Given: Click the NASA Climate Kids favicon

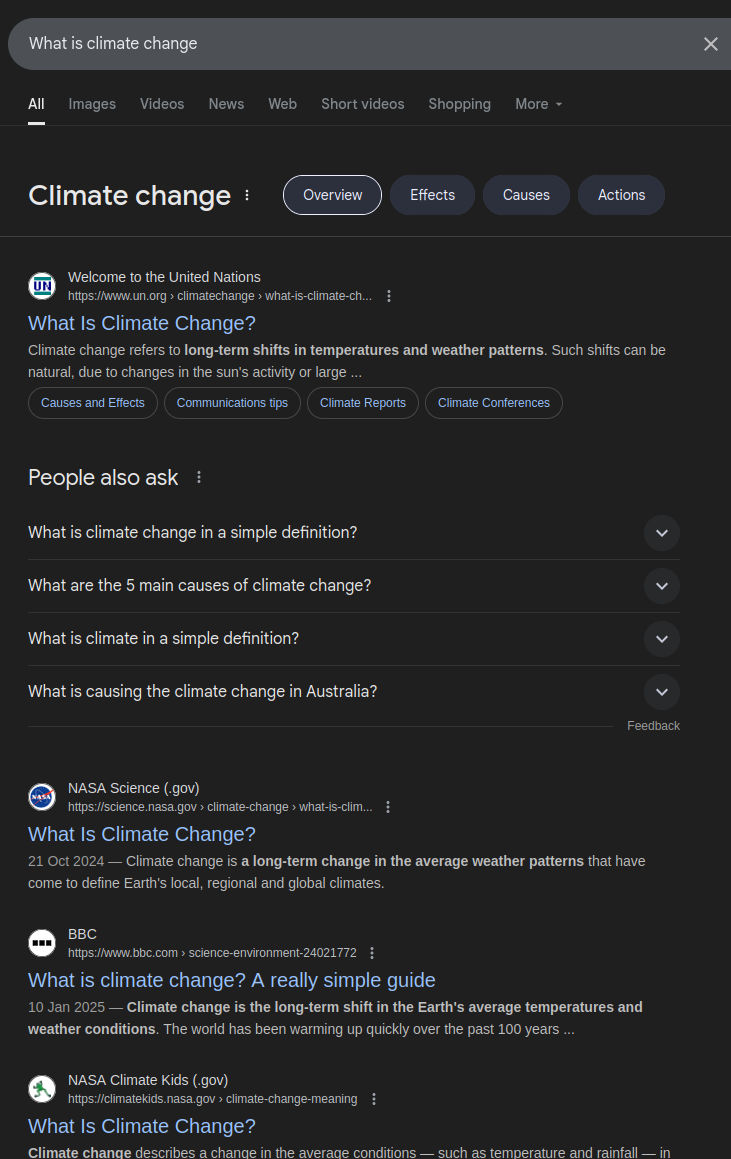Looking at the screenshot, I should click(x=42, y=1088).
